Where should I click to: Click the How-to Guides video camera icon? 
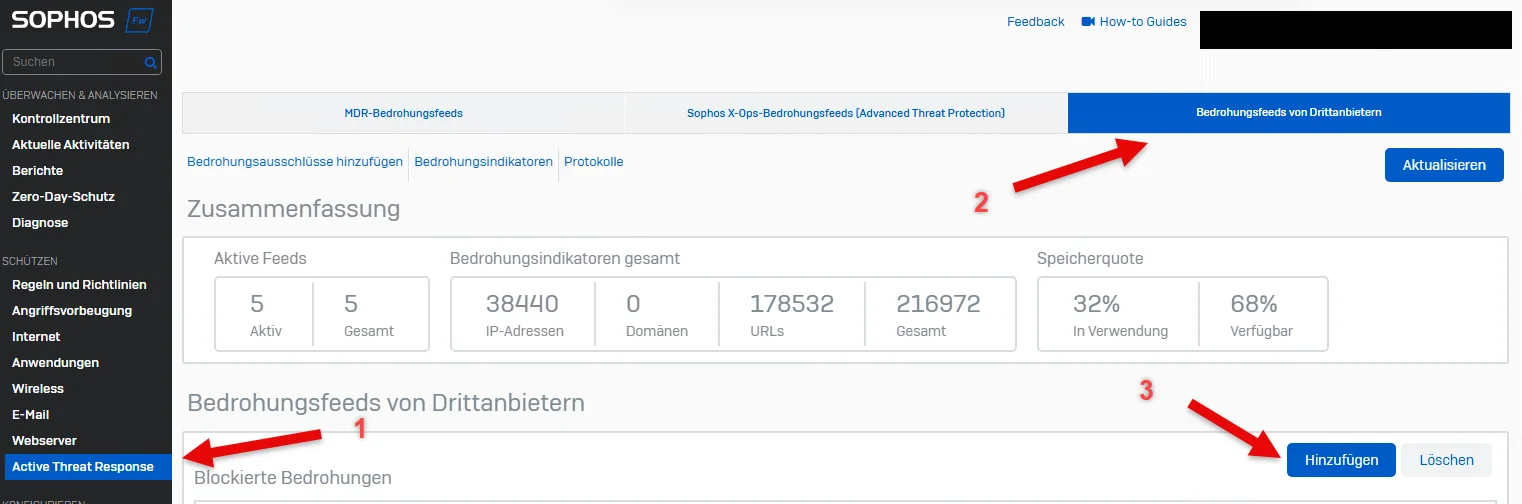(x=1088, y=21)
